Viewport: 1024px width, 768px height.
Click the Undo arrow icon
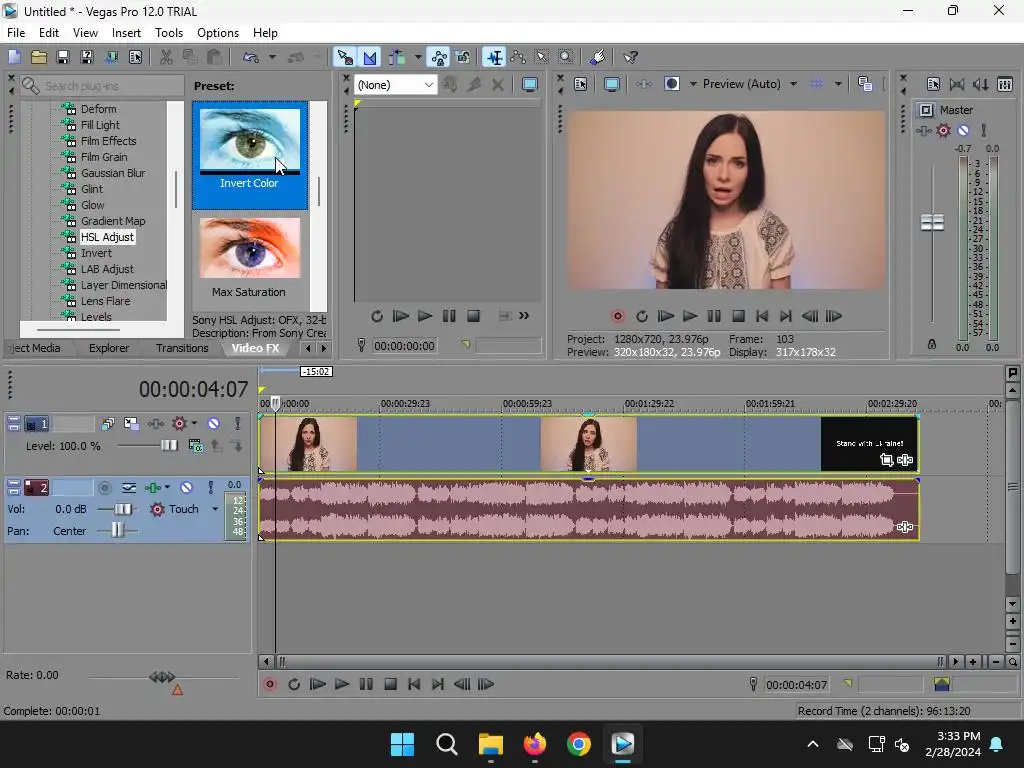click(x=251, y=57)
